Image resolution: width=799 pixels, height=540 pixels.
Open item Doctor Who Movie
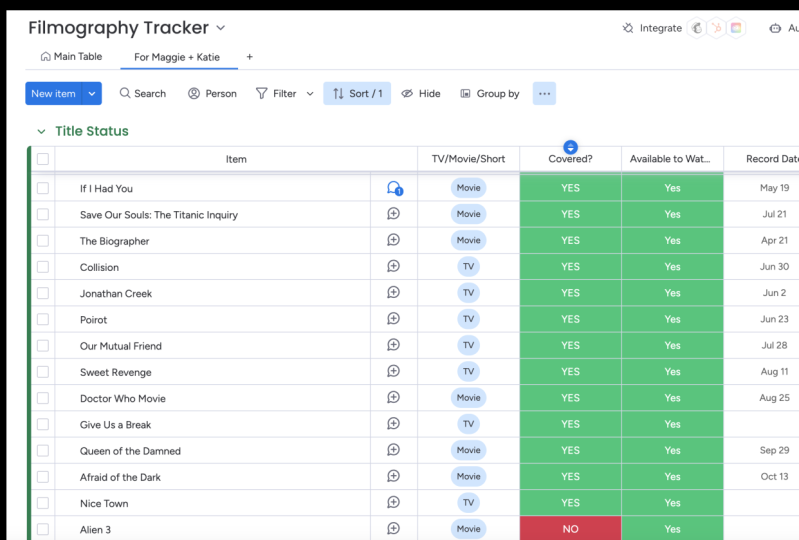click(x=123, y=398)
